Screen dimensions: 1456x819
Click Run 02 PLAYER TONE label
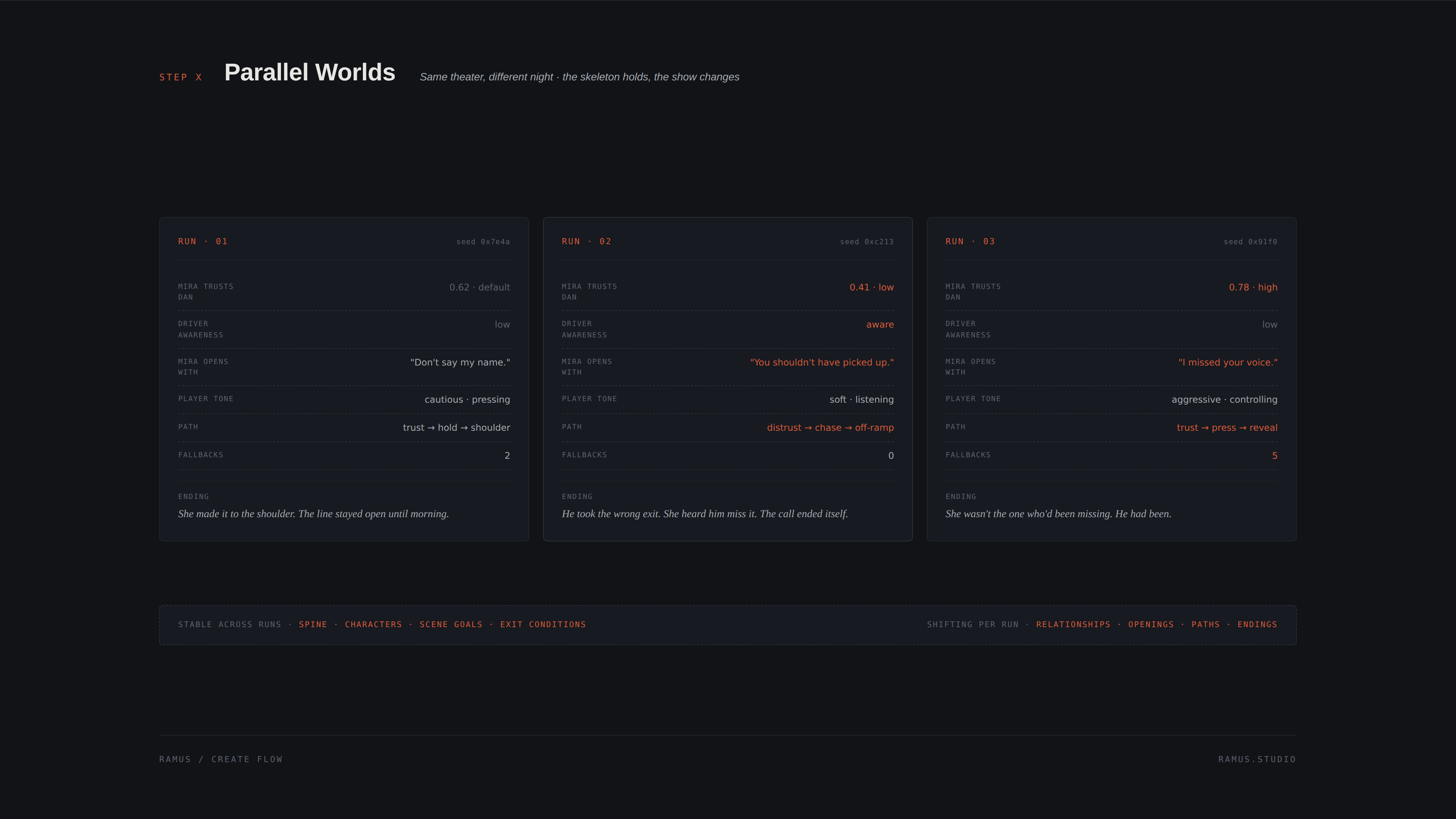(590, 399)
